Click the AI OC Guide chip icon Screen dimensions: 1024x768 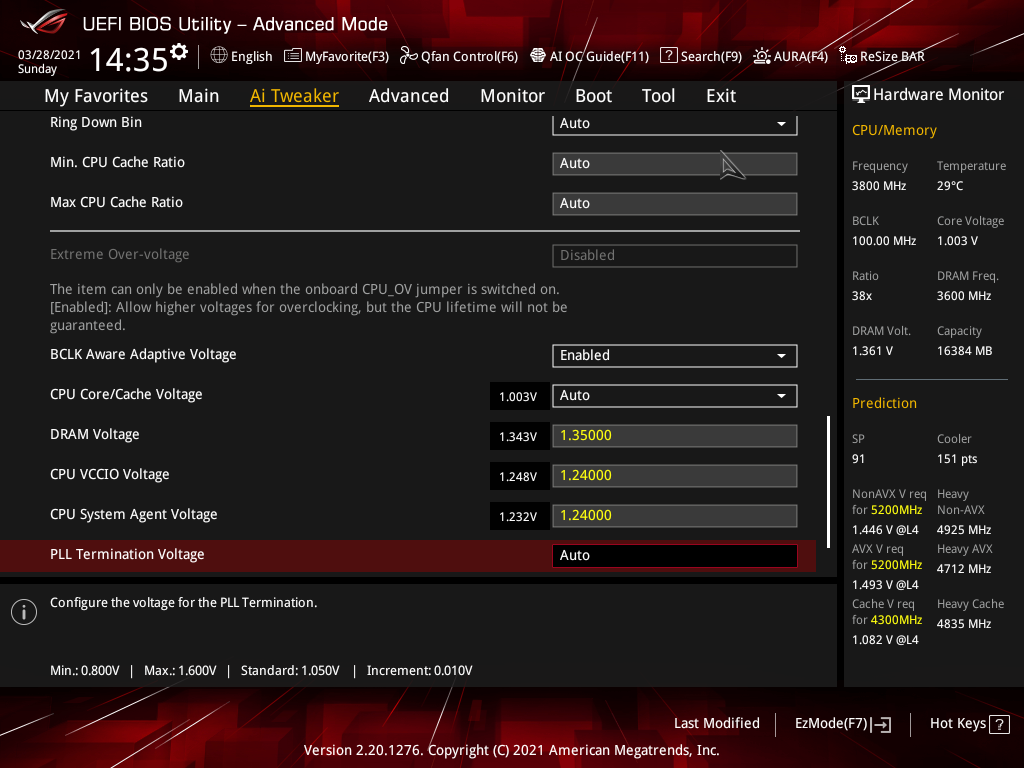coord(537,56)
